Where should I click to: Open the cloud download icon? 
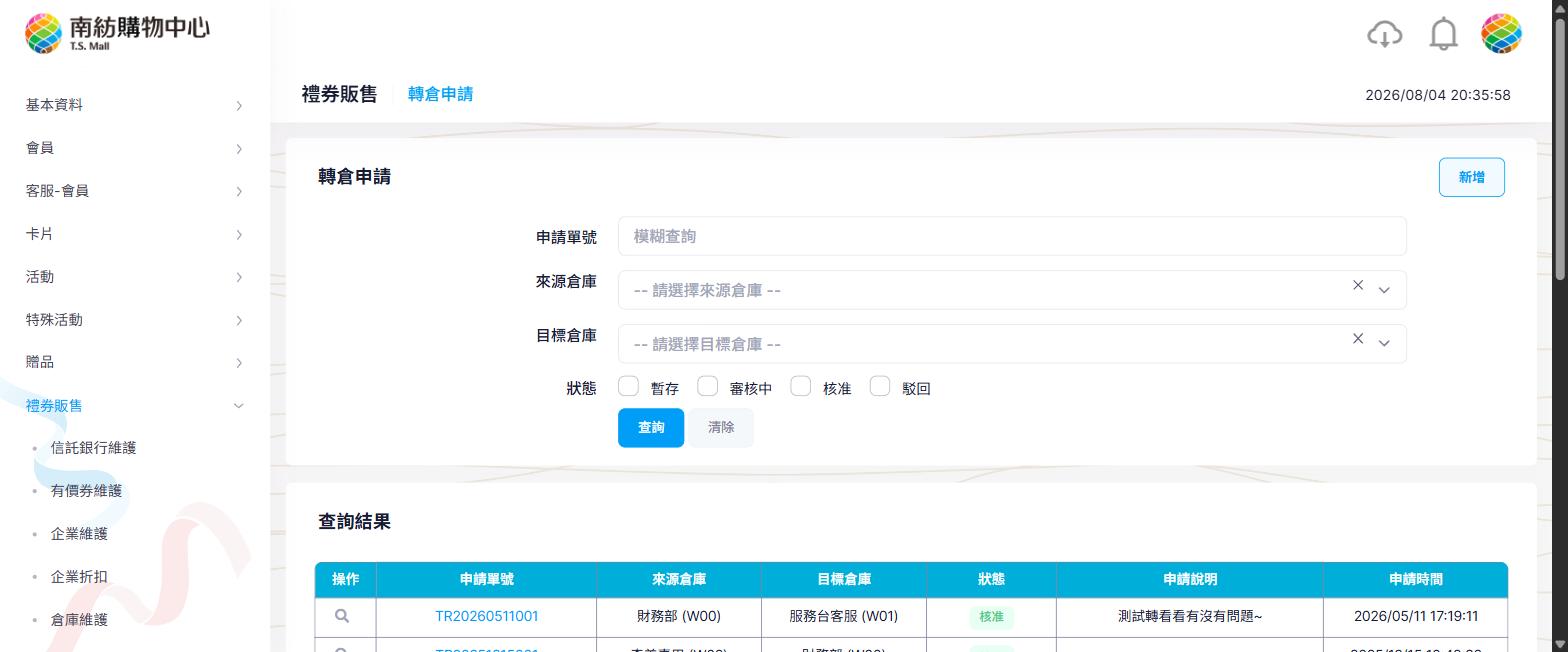click(x=1384, y=34)
